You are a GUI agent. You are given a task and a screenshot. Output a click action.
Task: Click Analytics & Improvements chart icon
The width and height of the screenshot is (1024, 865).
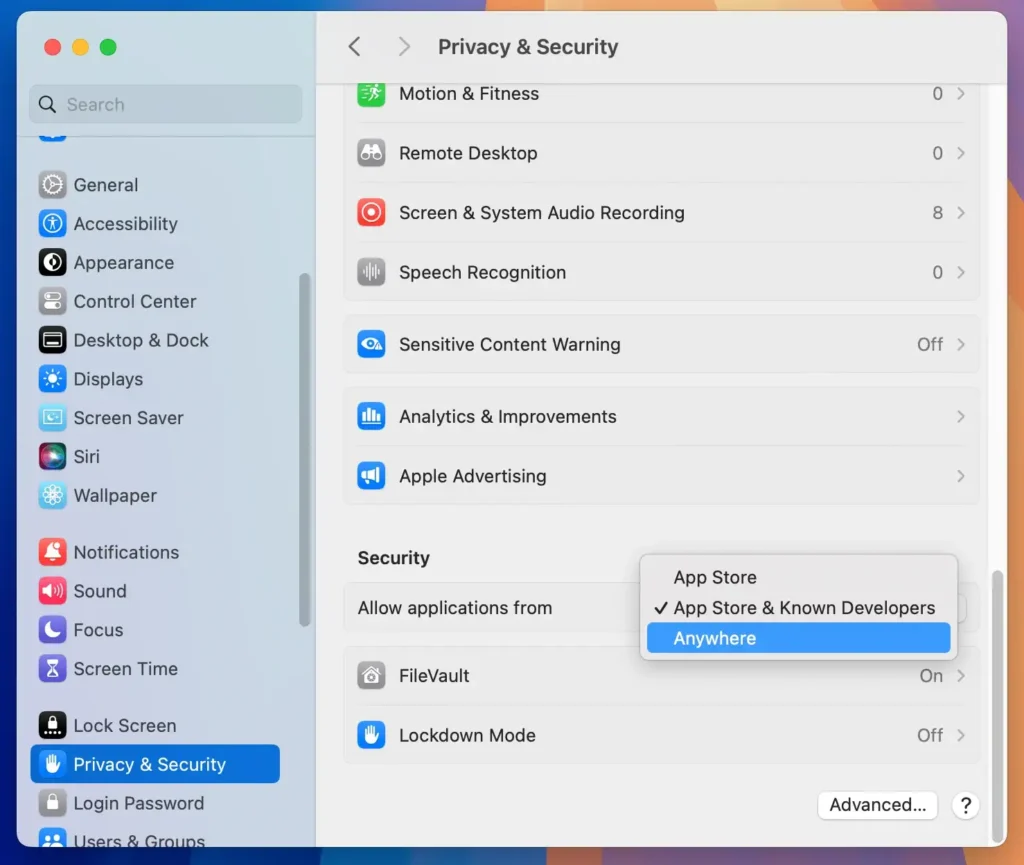coord(371,417)
